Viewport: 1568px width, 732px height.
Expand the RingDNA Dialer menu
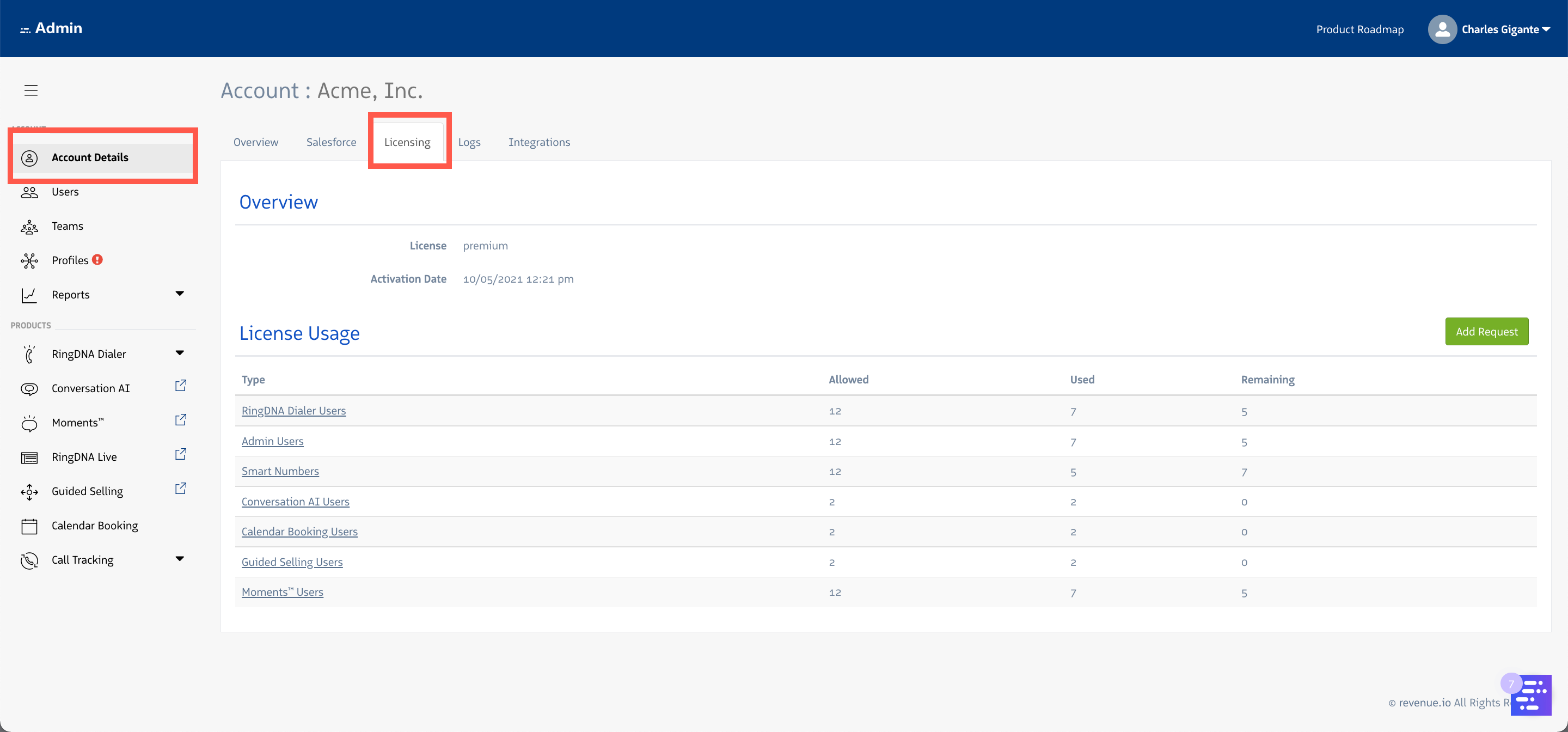pyautogui.click(x=180, y=352)
